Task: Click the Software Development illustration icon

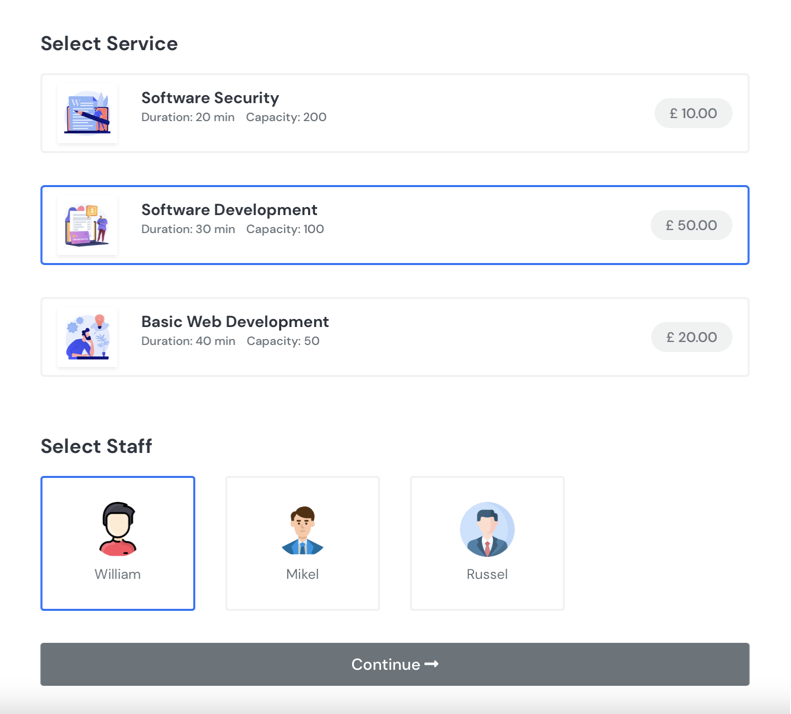Action: tap(87, 225)
